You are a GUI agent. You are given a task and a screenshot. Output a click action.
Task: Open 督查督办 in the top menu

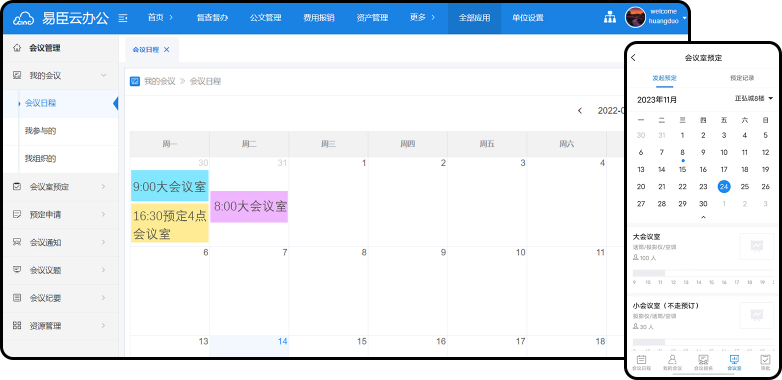coord(212,18)
